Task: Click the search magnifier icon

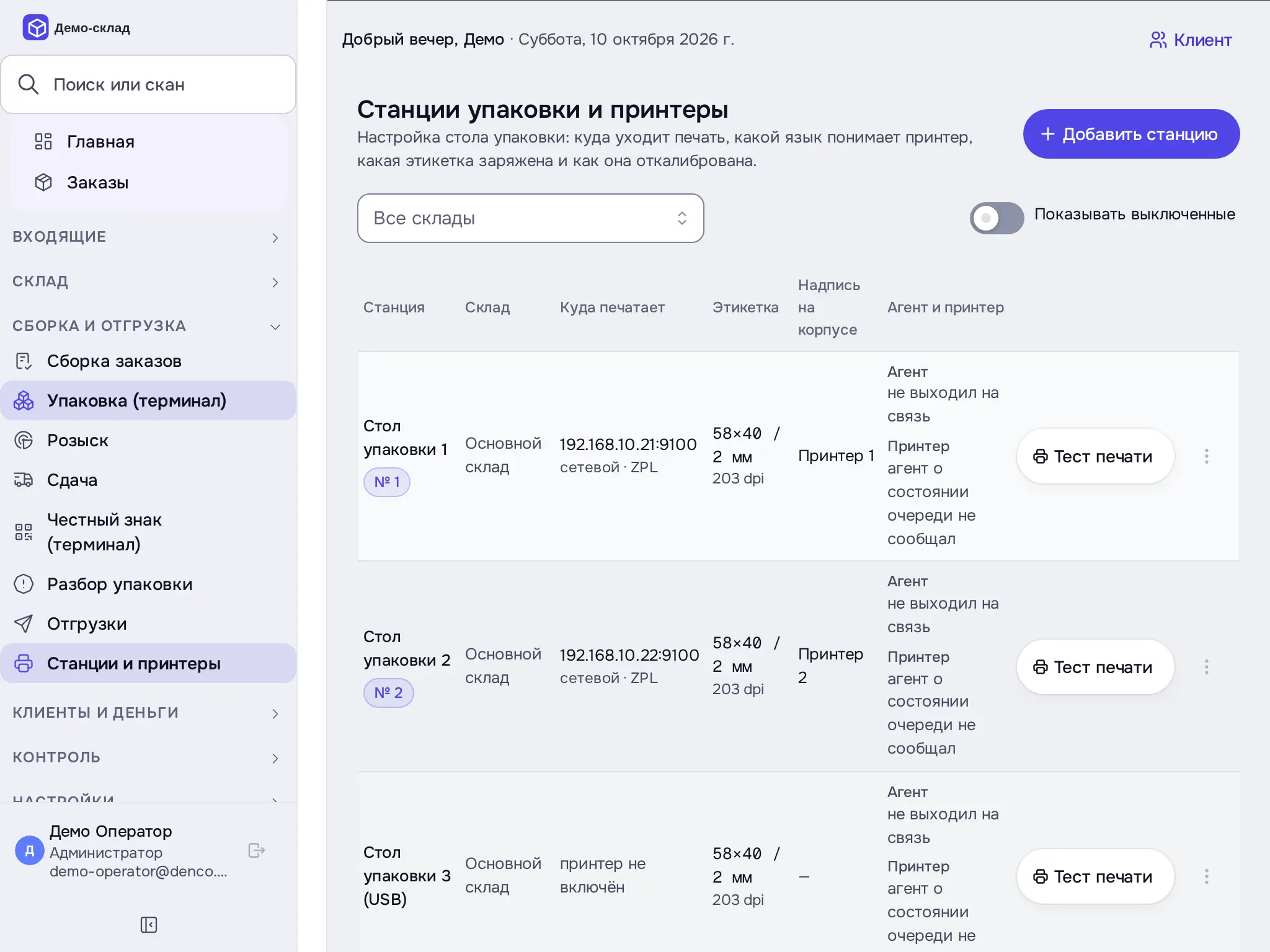Action: (x=29, y=84)
